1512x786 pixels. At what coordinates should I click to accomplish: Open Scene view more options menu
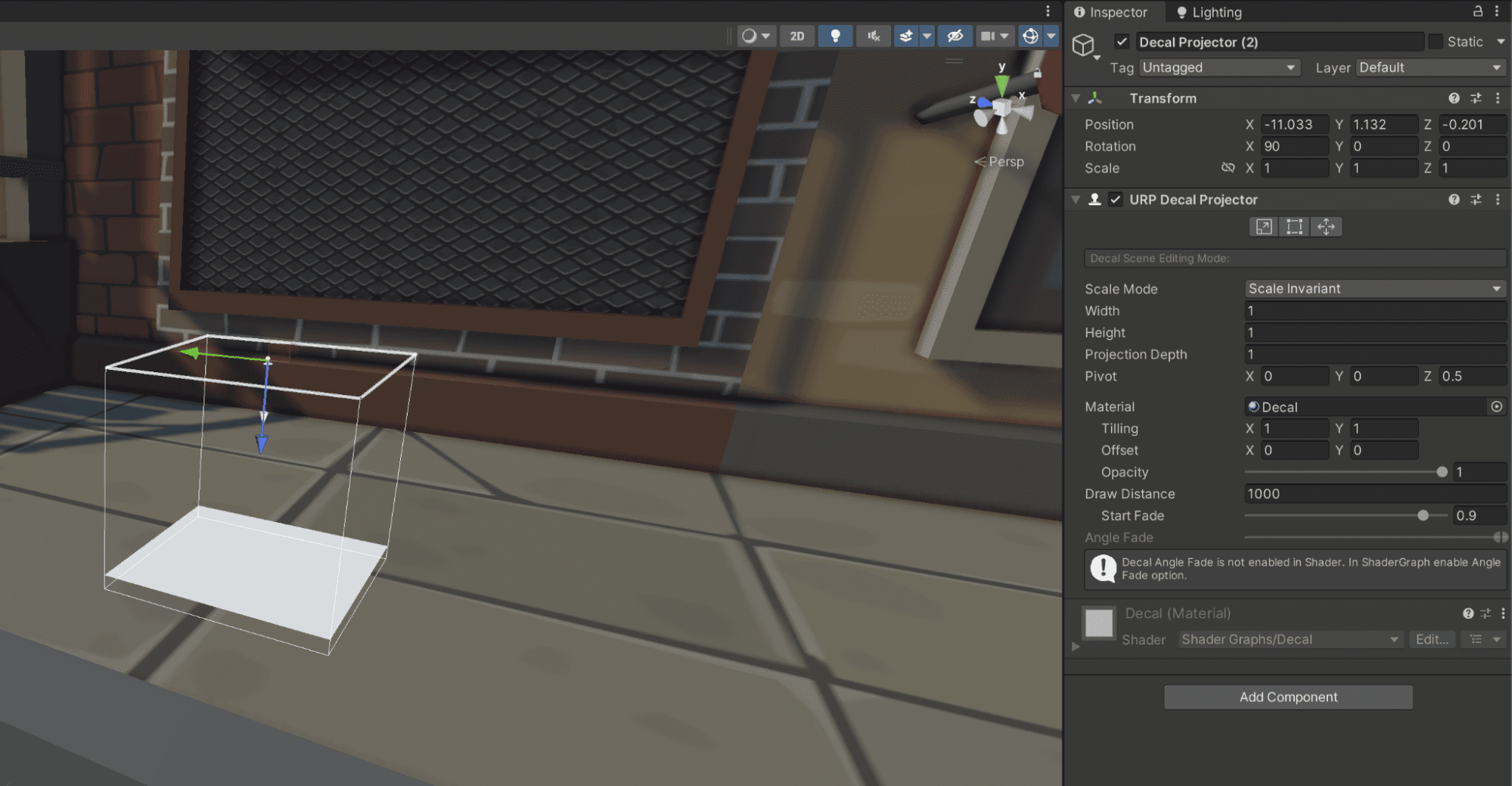tap(1048, 11)
